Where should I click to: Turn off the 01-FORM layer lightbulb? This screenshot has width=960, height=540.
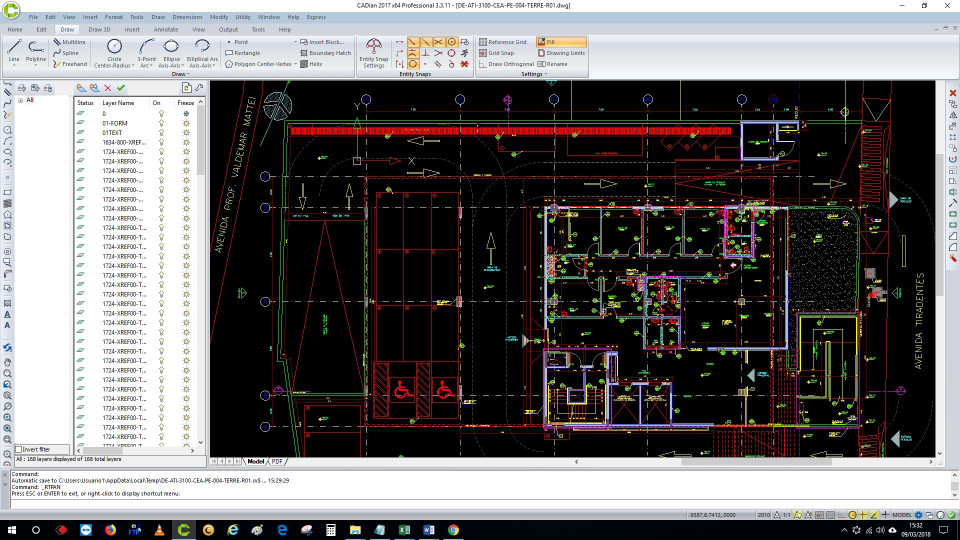point(160,123)
